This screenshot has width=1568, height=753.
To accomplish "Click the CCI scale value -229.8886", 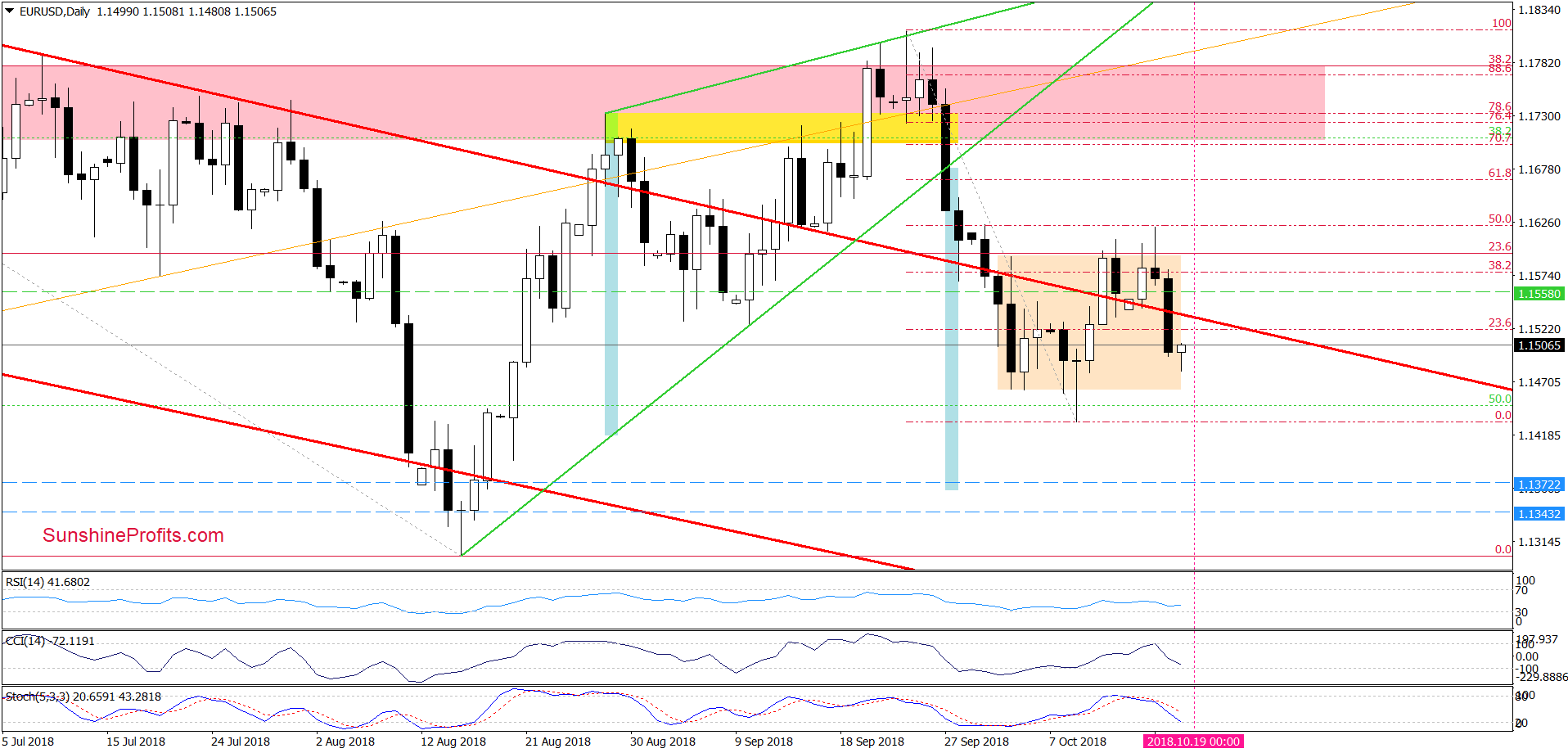I will 1542,677.
